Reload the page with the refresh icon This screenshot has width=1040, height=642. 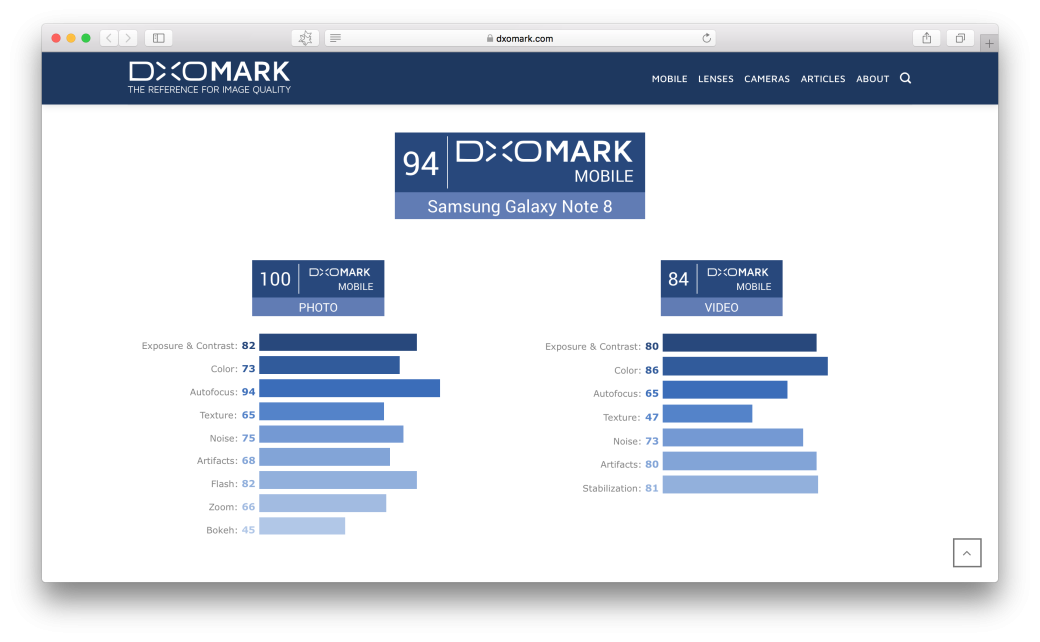point(706,38)
